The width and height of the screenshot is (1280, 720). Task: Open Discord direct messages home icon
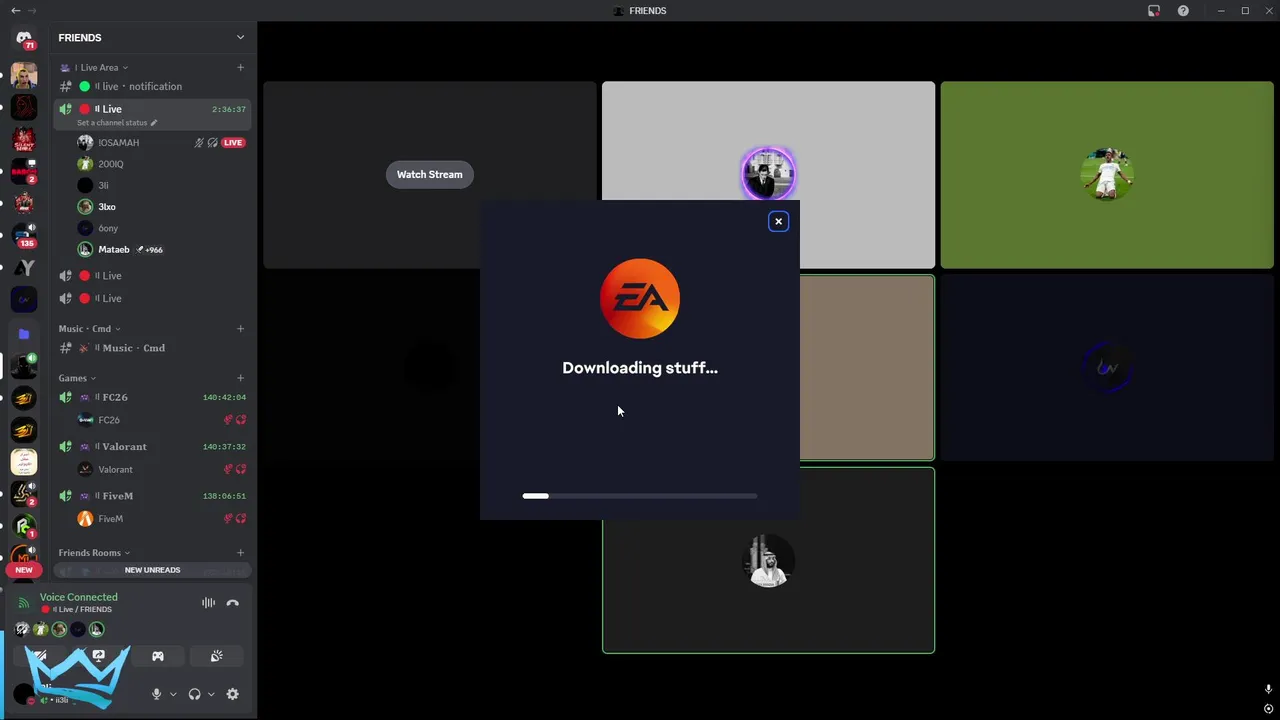pos(24,38)
